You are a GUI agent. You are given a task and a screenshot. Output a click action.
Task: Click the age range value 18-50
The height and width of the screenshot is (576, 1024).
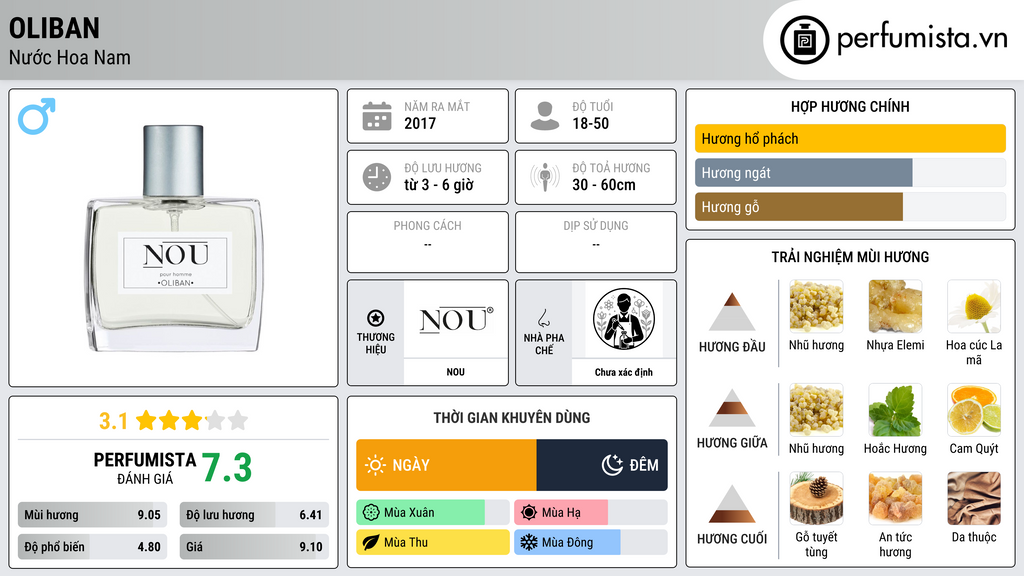[x=590, y=123]
